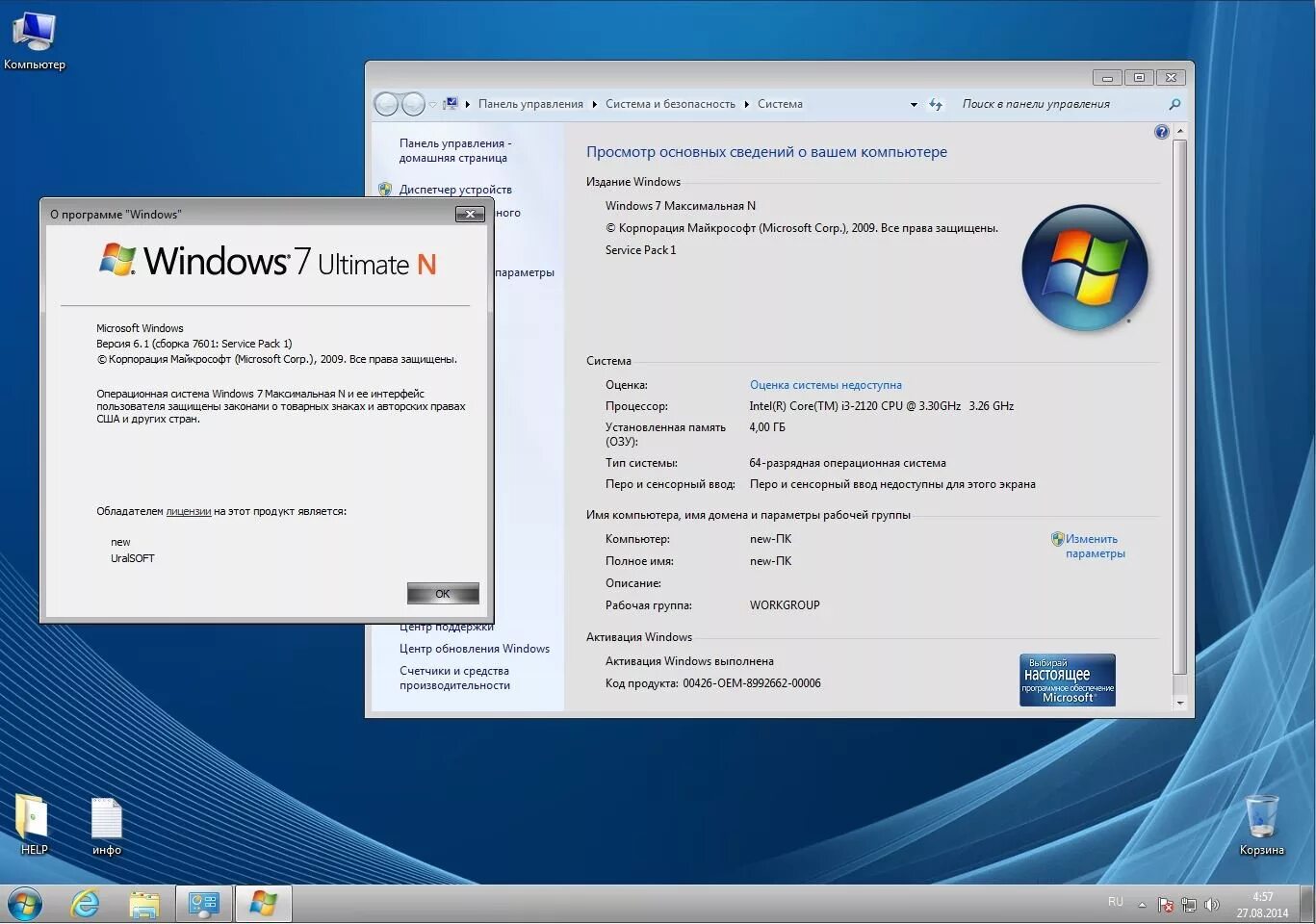This screenshot has height=924, width=1316.
Task: Select Система и безопасность breadcrumb item
Action: (670, 104)
